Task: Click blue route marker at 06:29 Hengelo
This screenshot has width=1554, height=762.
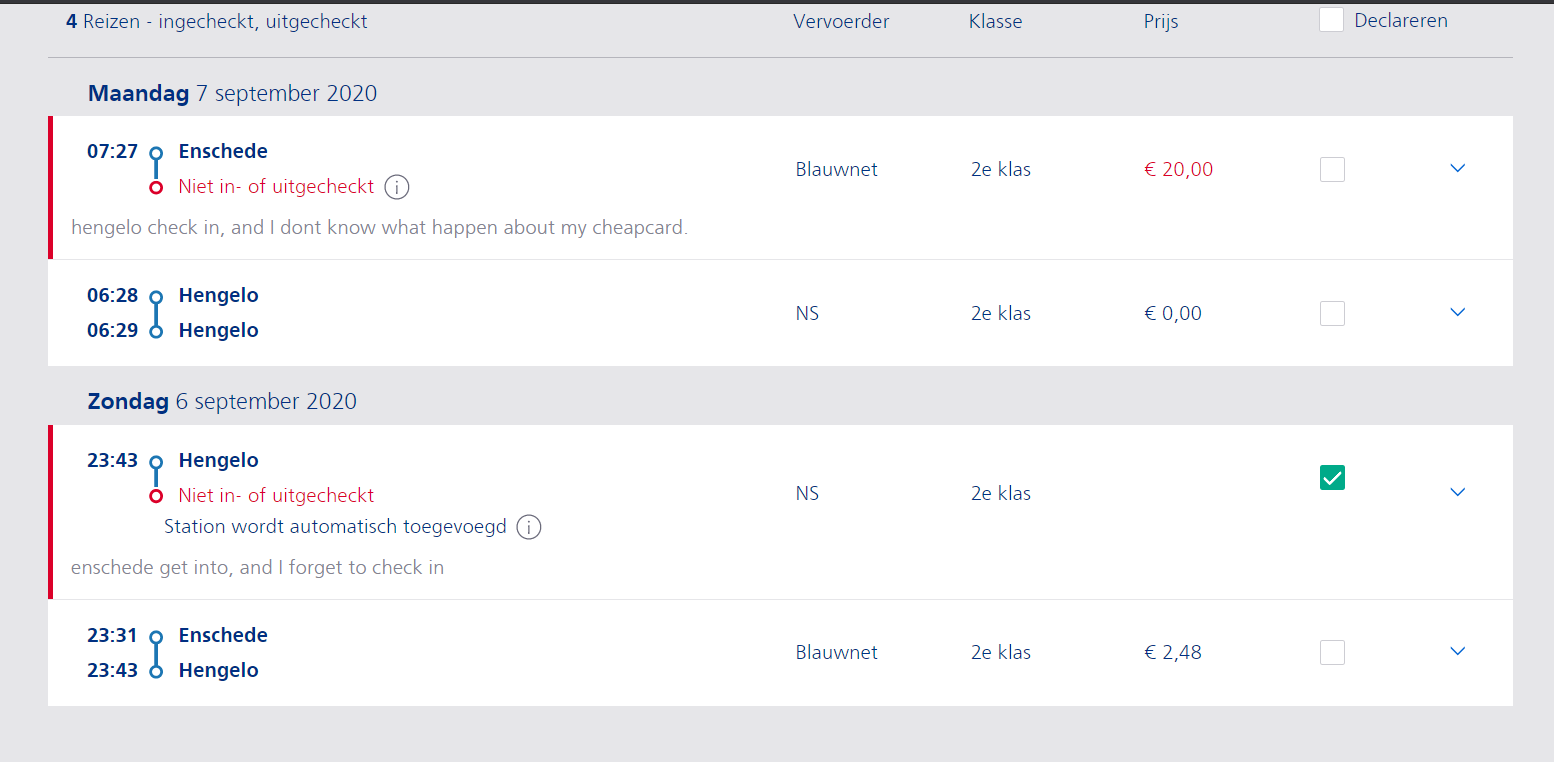Action: coord(156,332)
